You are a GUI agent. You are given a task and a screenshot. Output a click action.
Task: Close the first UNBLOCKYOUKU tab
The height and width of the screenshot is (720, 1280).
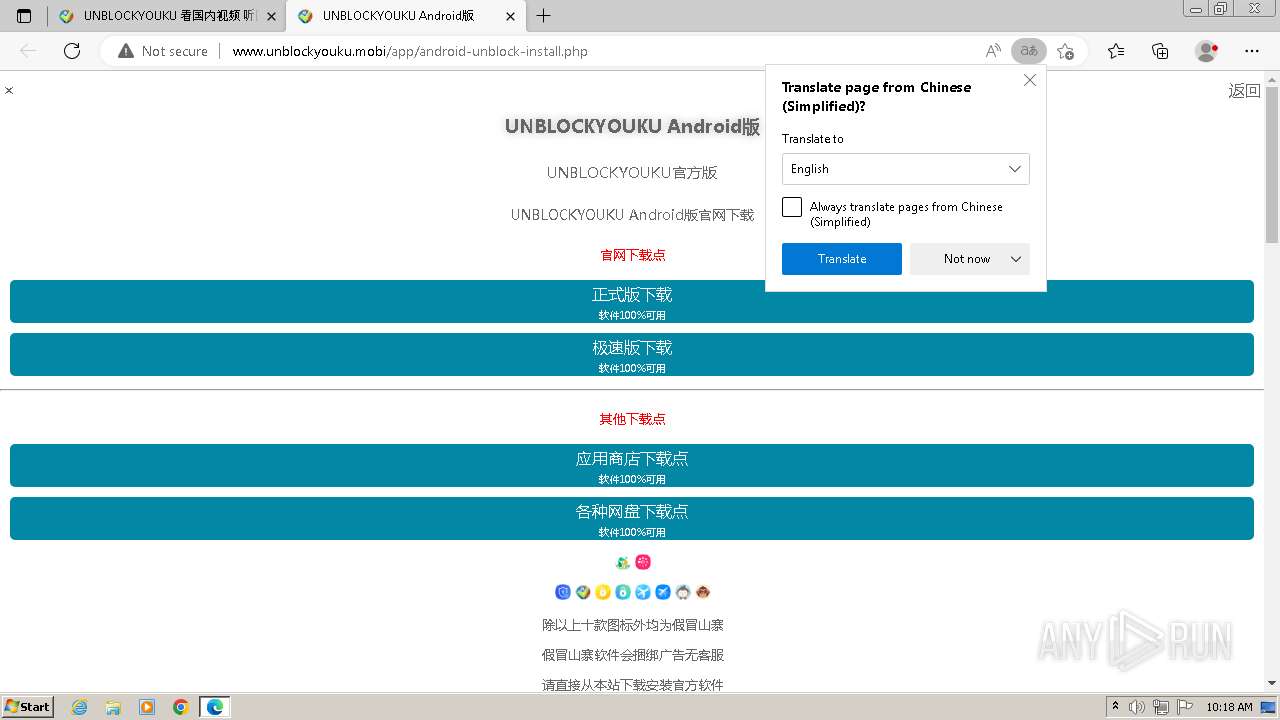[271, 16]
